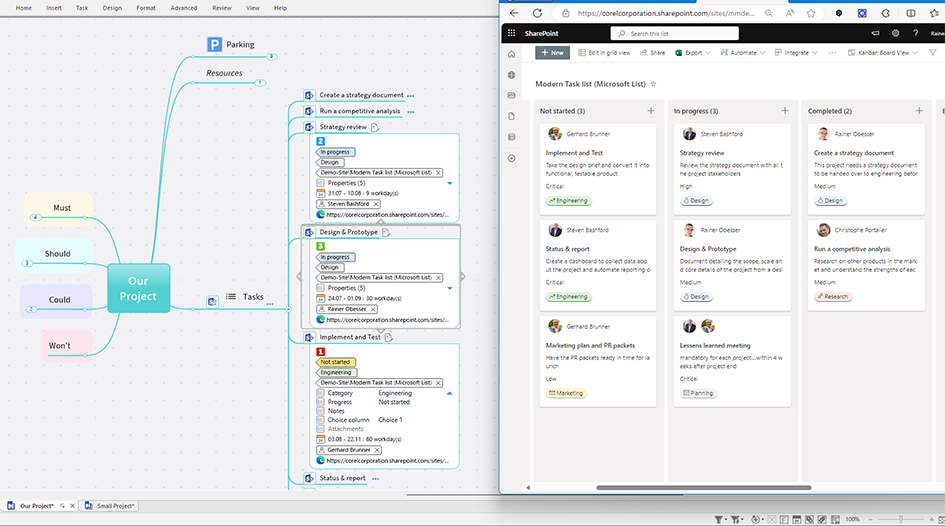Click the SharePoint help question mark
Viewport: 945px width, 526px height.
[915, 33]
